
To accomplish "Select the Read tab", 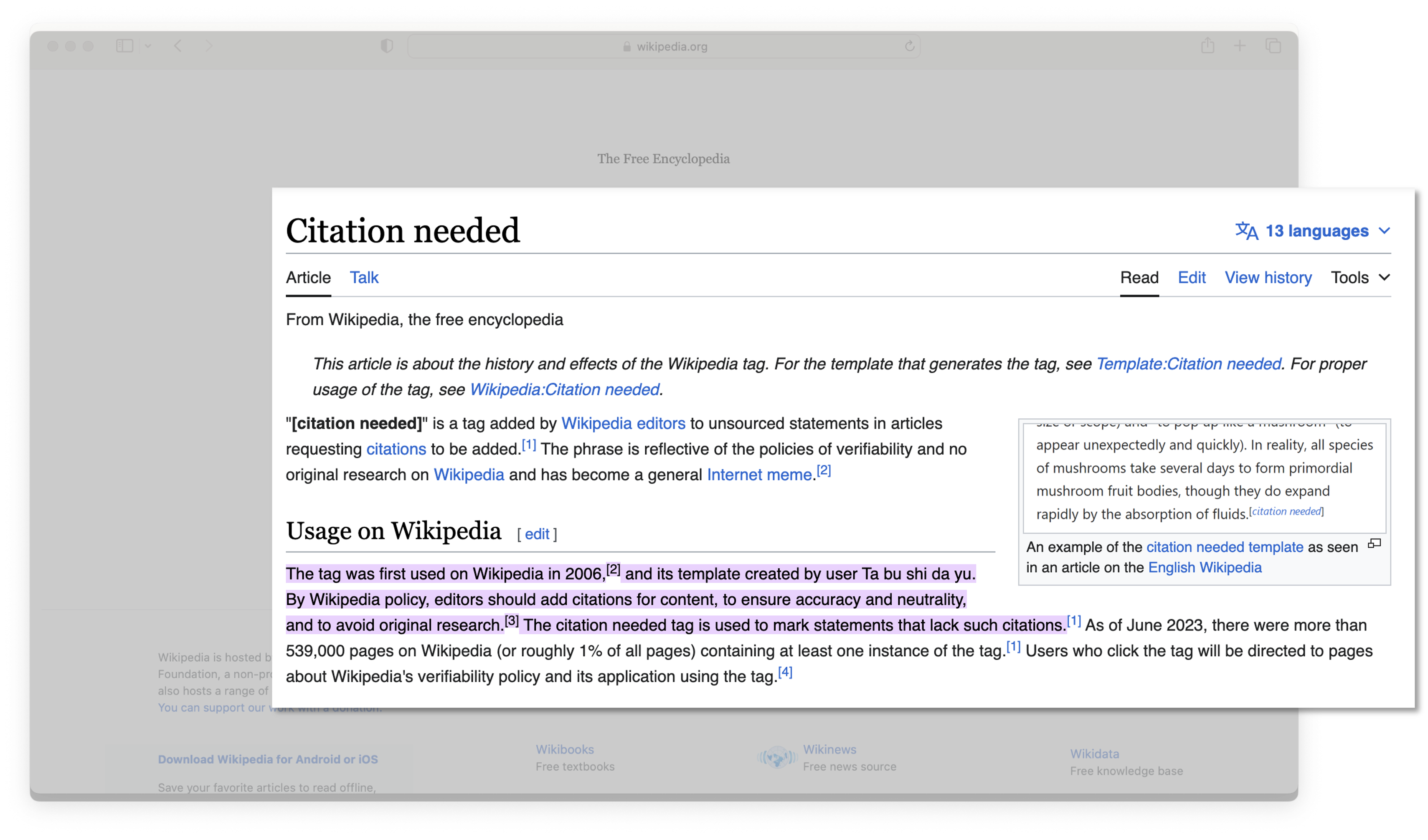I will click(1139, 278).
